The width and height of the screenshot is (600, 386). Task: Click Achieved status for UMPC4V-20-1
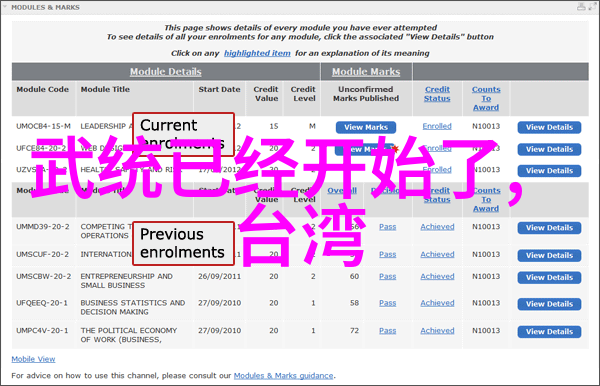tap(437, 331)
